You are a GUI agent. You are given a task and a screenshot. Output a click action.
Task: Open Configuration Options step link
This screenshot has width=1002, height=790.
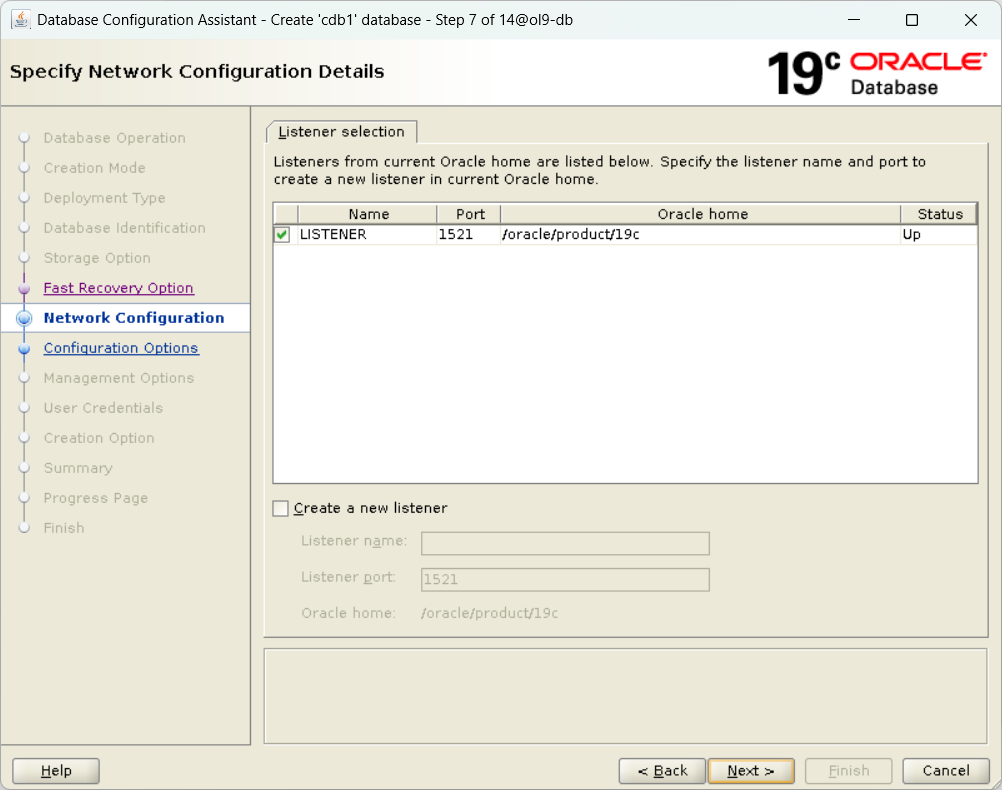[x=121, y=348]
